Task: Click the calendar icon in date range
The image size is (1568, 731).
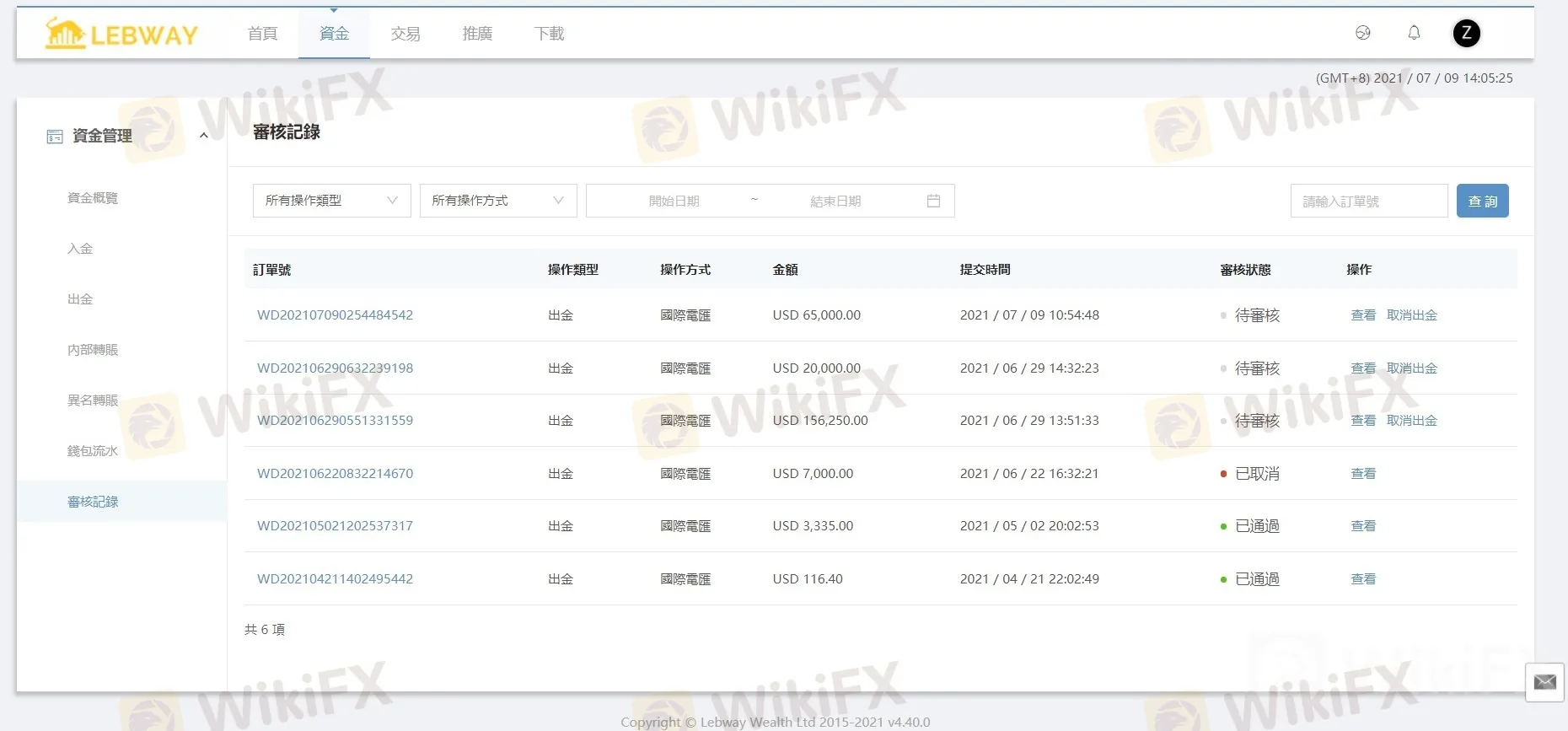Action: [933, 201]
